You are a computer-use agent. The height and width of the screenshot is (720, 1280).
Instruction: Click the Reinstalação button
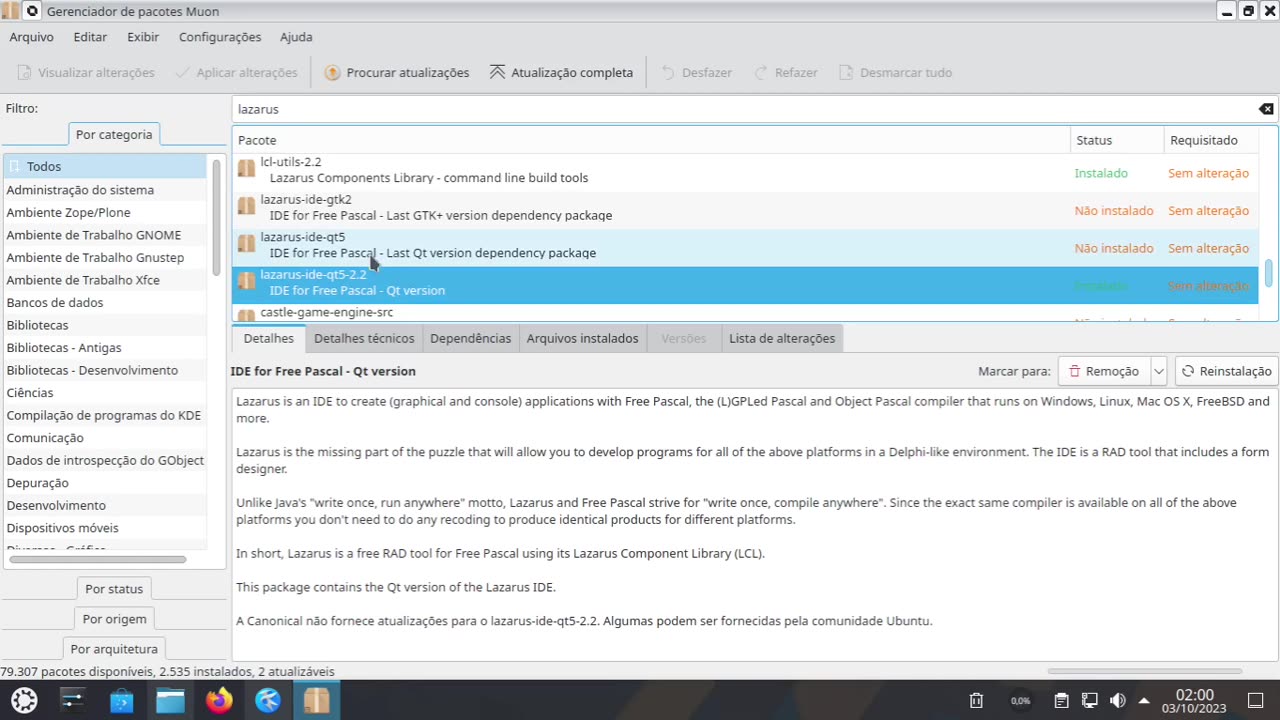point(1226,371)
